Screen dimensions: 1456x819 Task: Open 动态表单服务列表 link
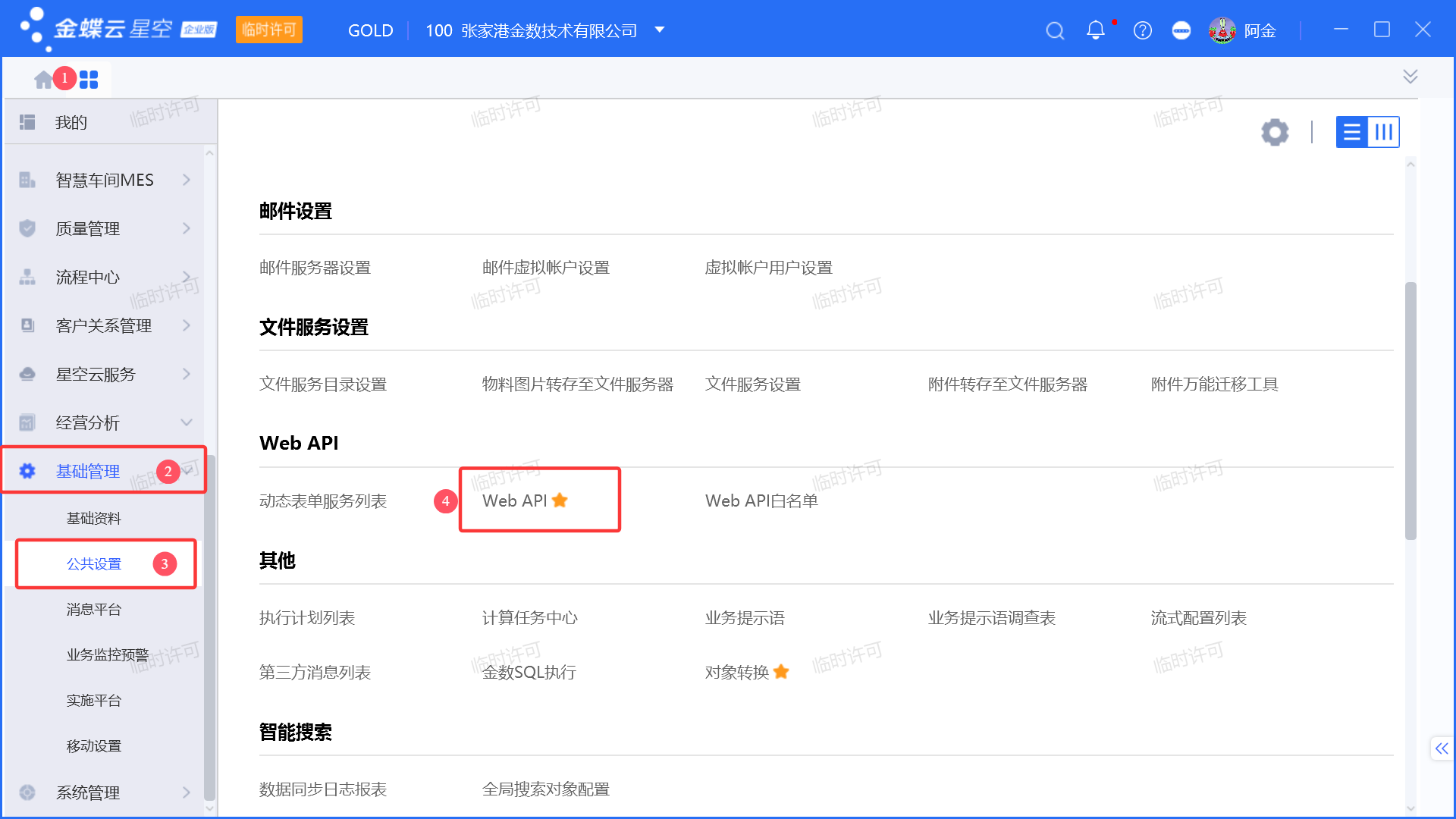(323, 501)
